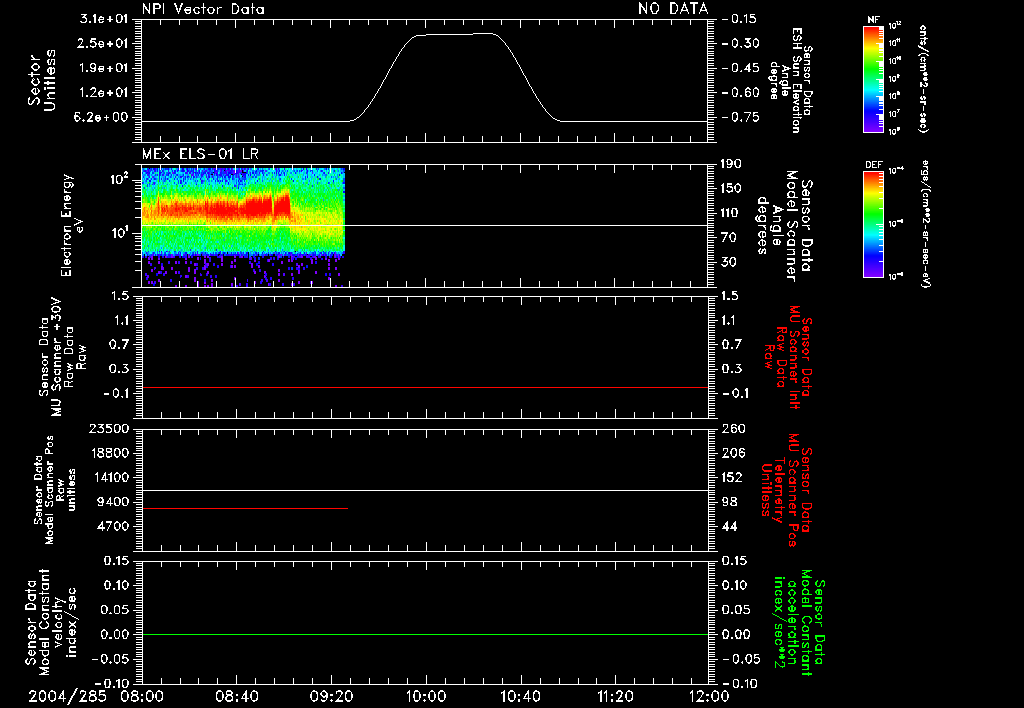Select the 'MEx ELS-01 LR' panel title
Image resolution: width=1024 pixels, height=708 pixels.
[x=200, y=154]
